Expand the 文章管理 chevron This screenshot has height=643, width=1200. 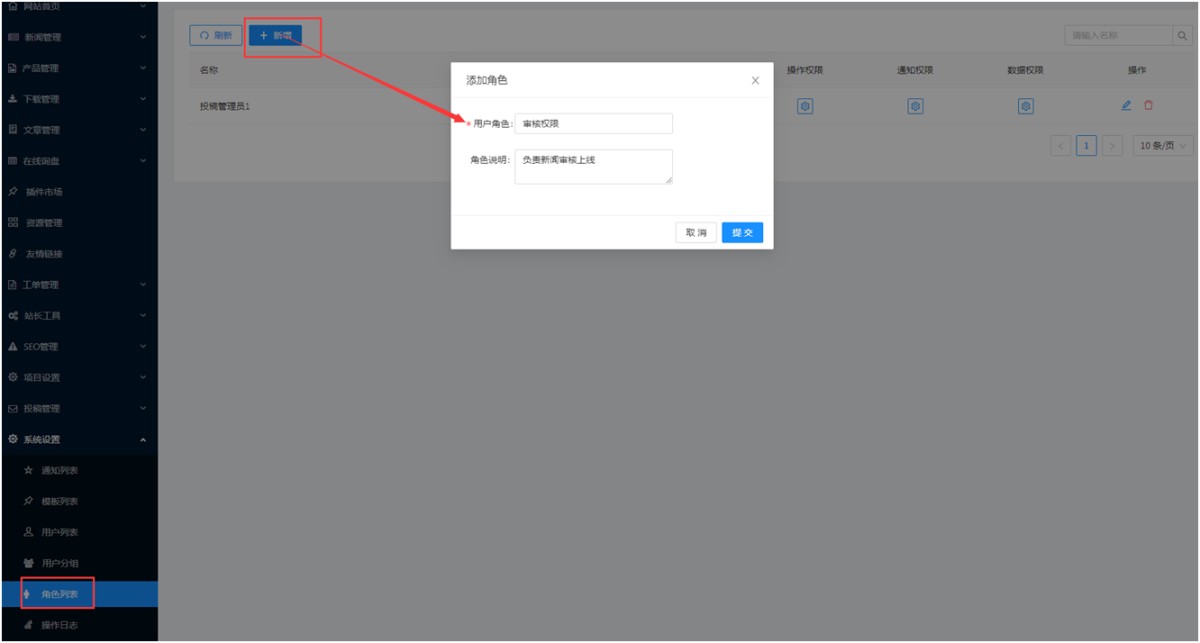pyautogui.click(x=143, y=130)
